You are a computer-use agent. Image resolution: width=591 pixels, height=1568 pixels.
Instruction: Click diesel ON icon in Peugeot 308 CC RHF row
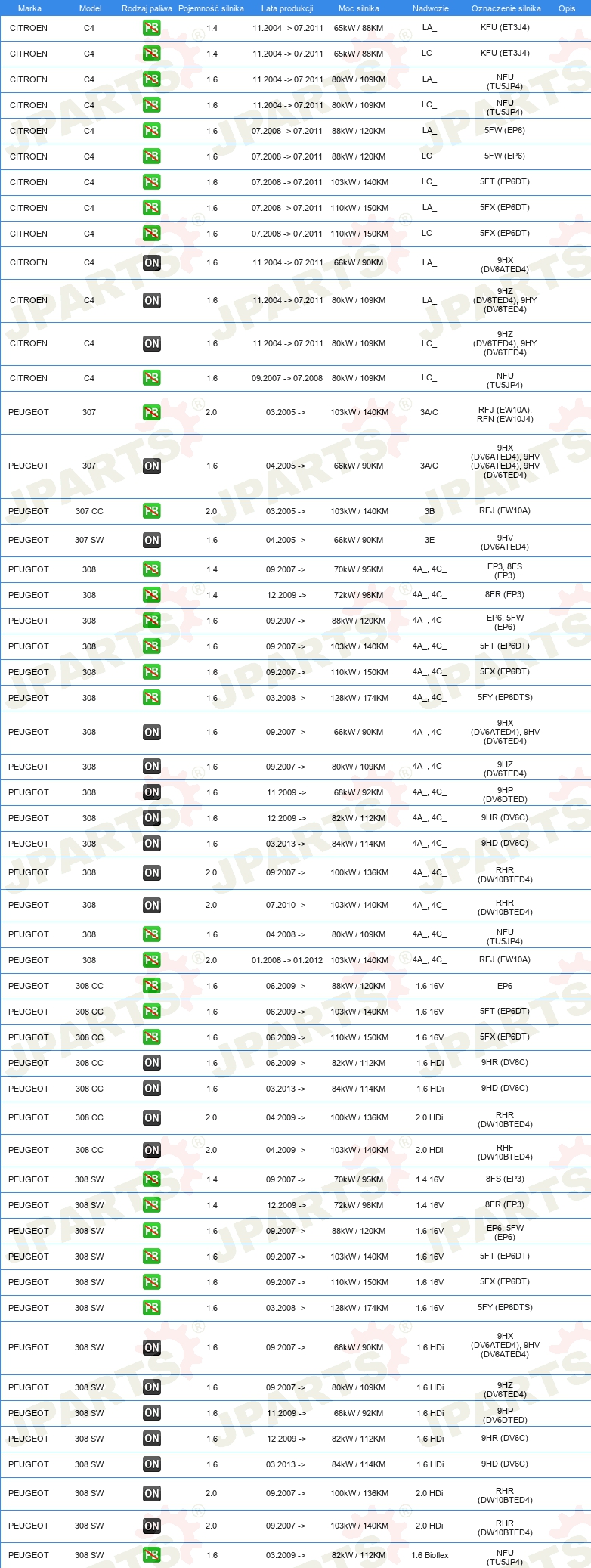[152, 1151]
